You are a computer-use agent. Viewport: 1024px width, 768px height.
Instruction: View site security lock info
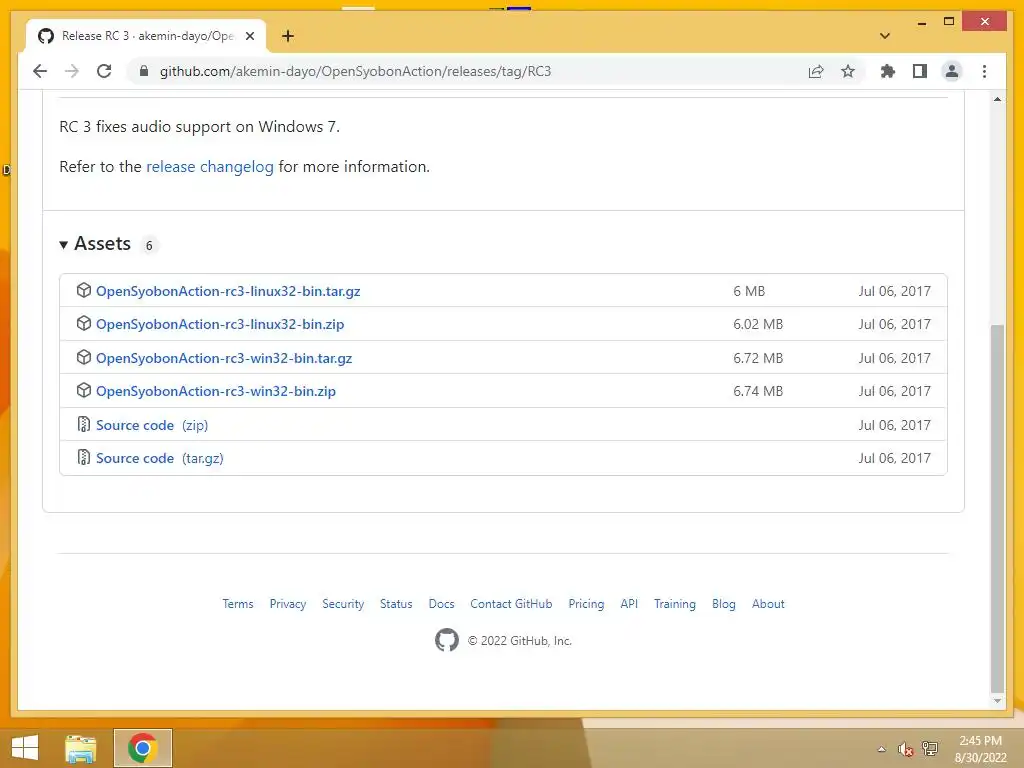pos(144,71)
